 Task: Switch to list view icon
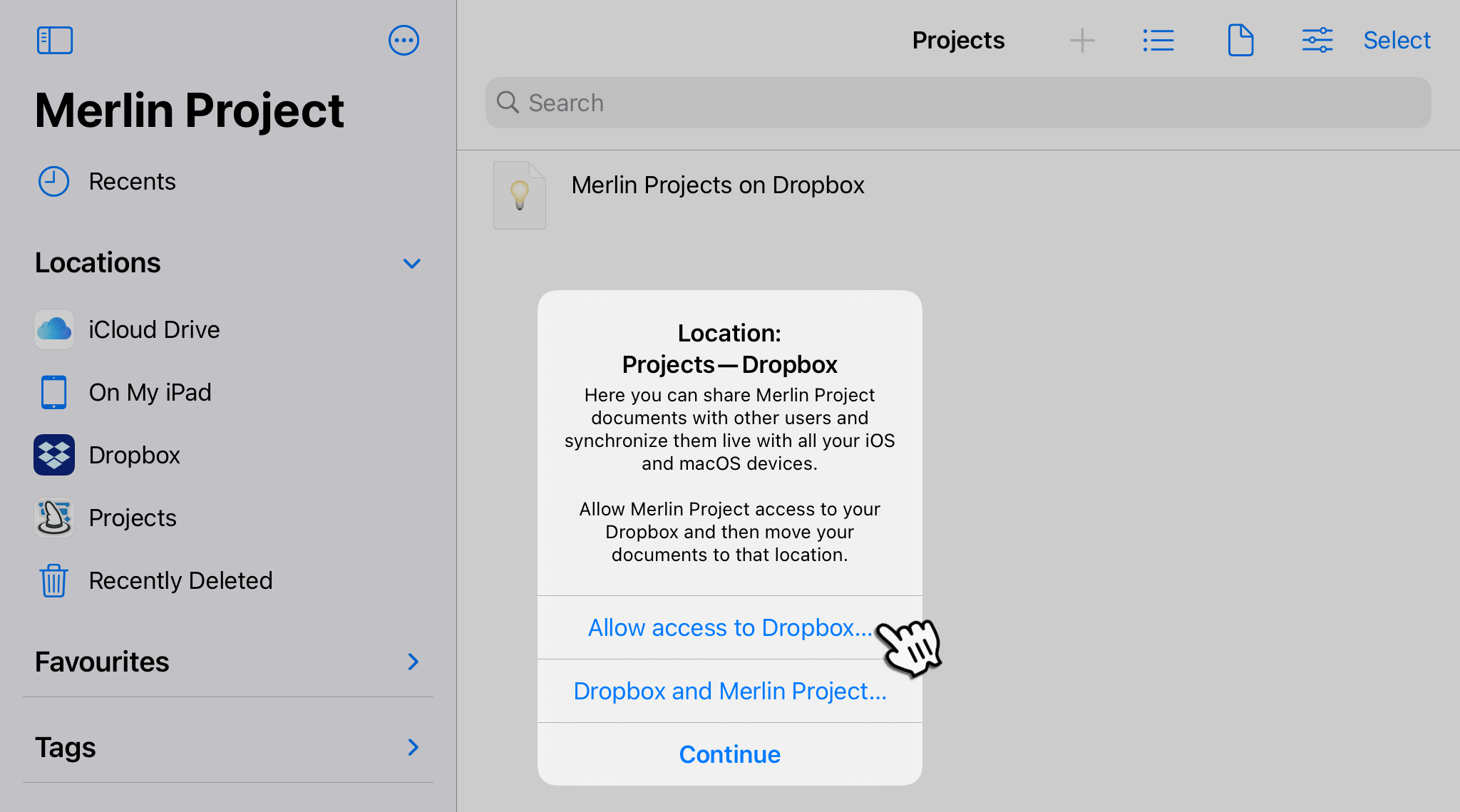(x=1158, y=41)
